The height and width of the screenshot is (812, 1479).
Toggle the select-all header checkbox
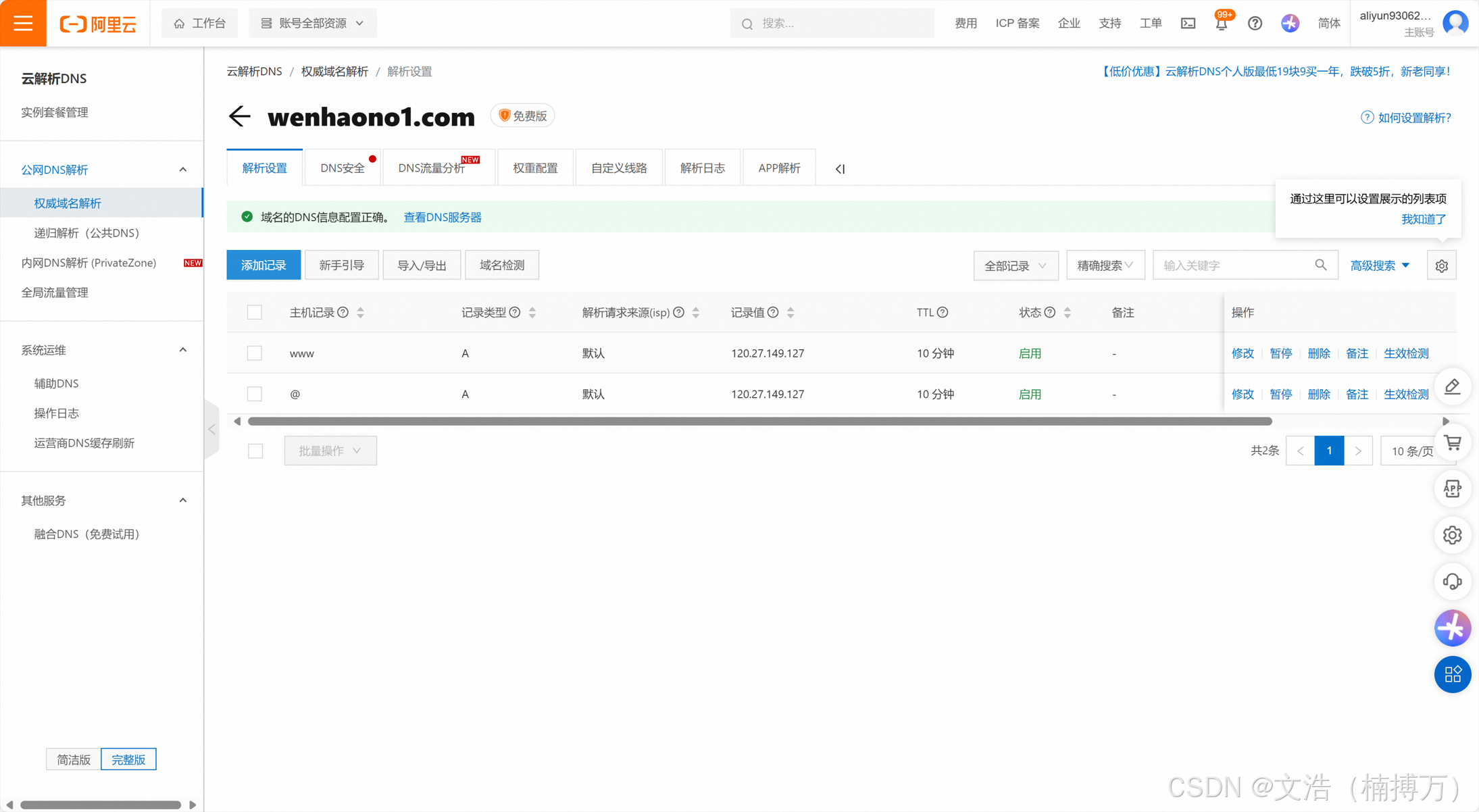(255, 312)
